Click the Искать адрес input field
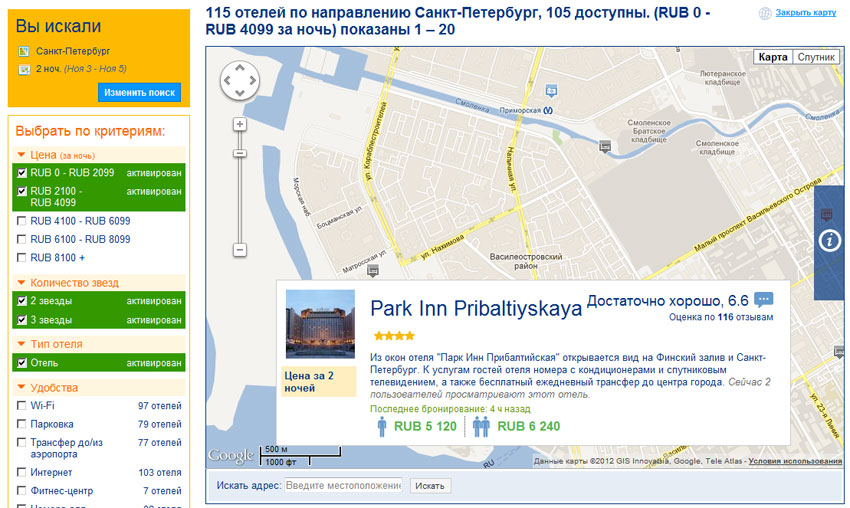Screen dimensions: 850x508 tap(343, 485)
